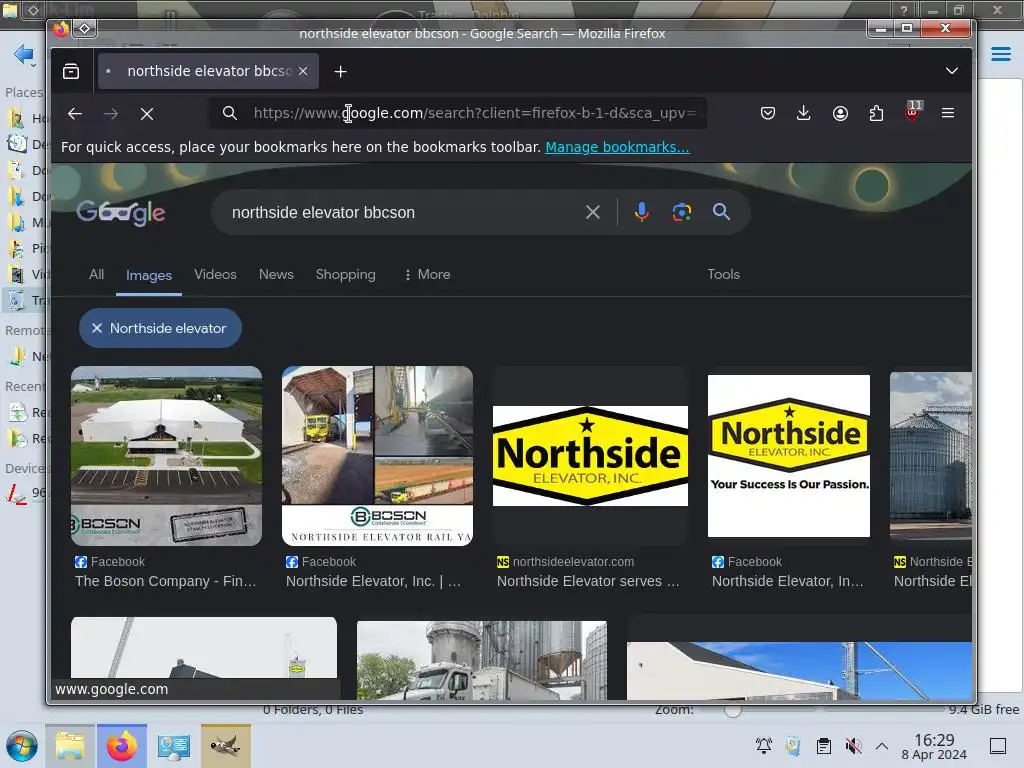Viewport: 1024px width, 768px height.
Task: Open the file manager taskbar icon
Action: point(70,746)
